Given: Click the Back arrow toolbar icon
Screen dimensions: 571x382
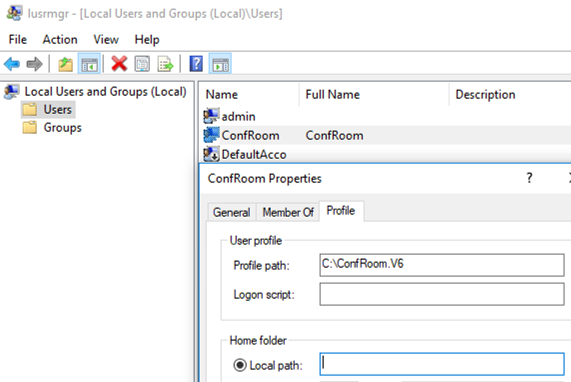Looking at the screenshot, I should coord(12,64).
